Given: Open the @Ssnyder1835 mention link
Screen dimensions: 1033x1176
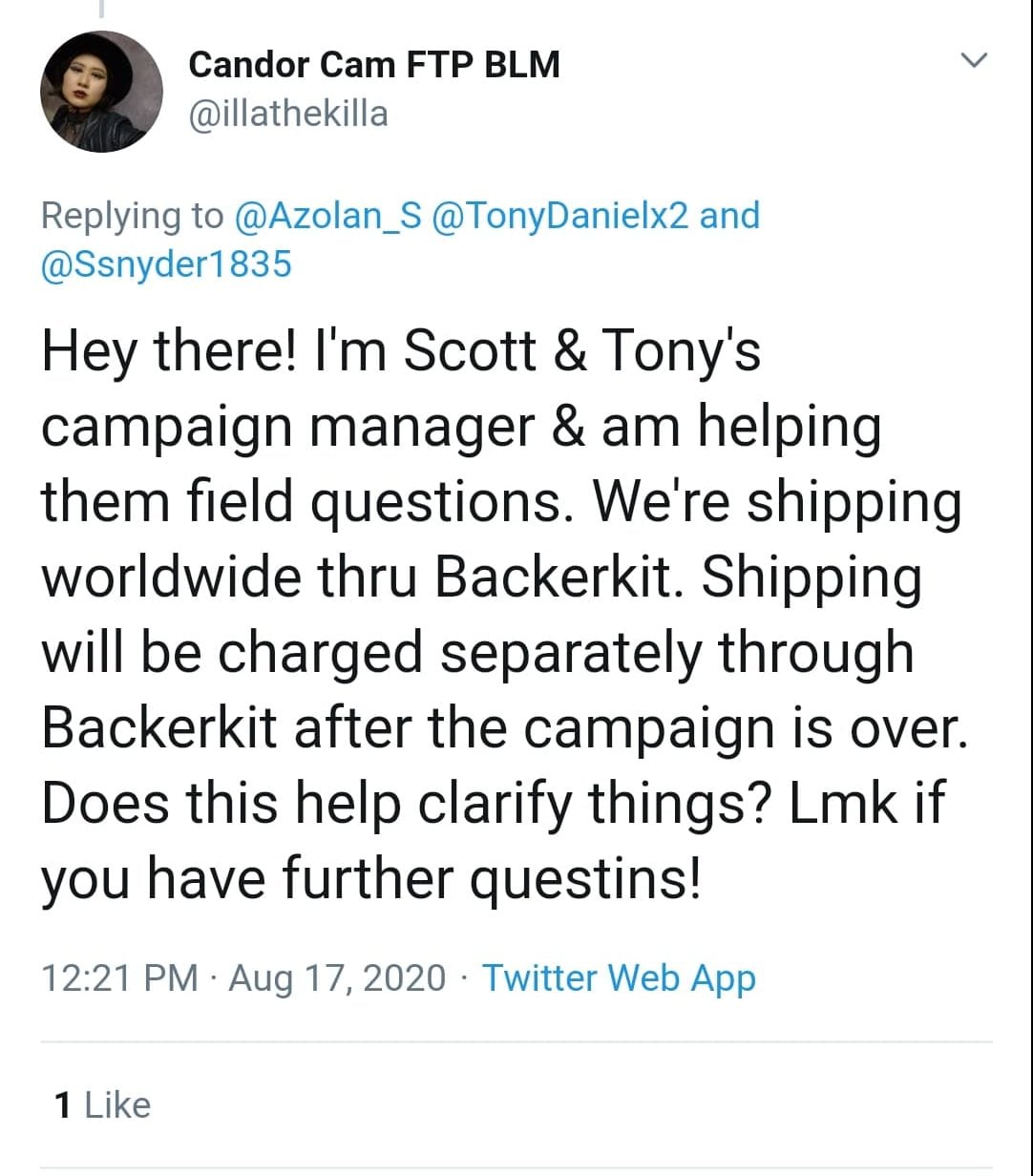Looking at the screenshot, I should tap(165, 264).
